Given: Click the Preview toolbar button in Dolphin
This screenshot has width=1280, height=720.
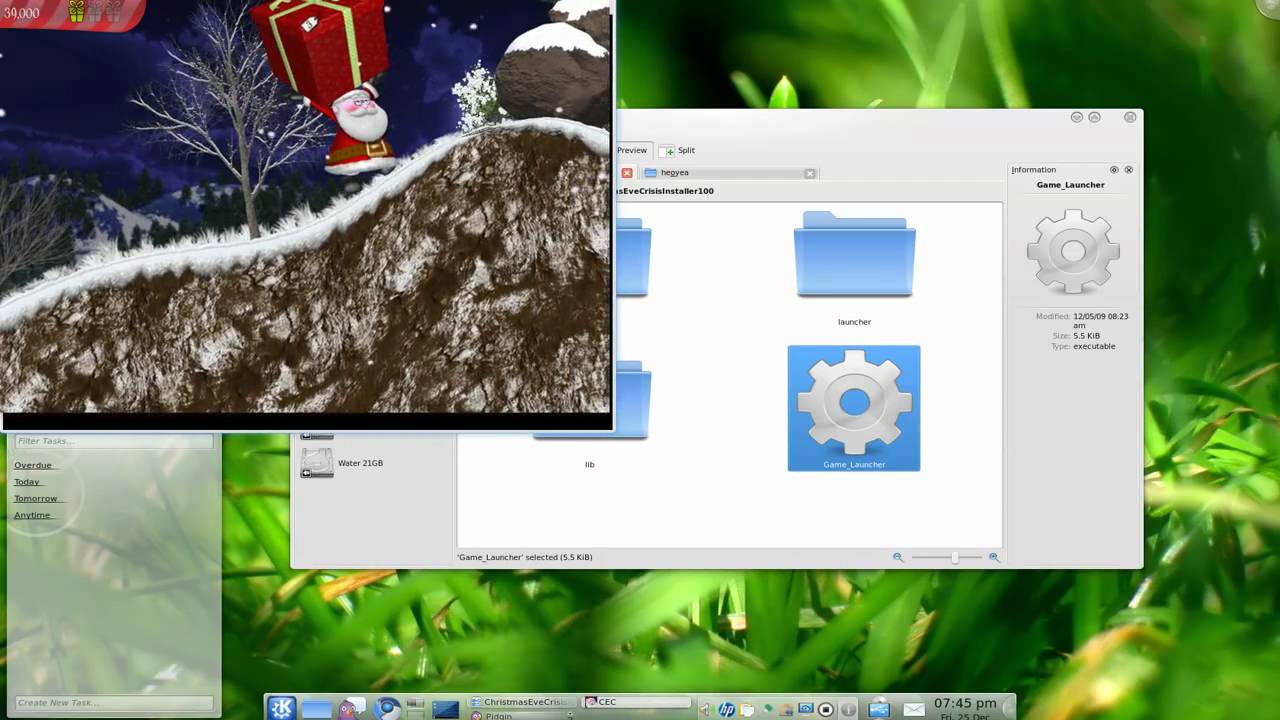Looking at the screenshot, I should point(632,150).
